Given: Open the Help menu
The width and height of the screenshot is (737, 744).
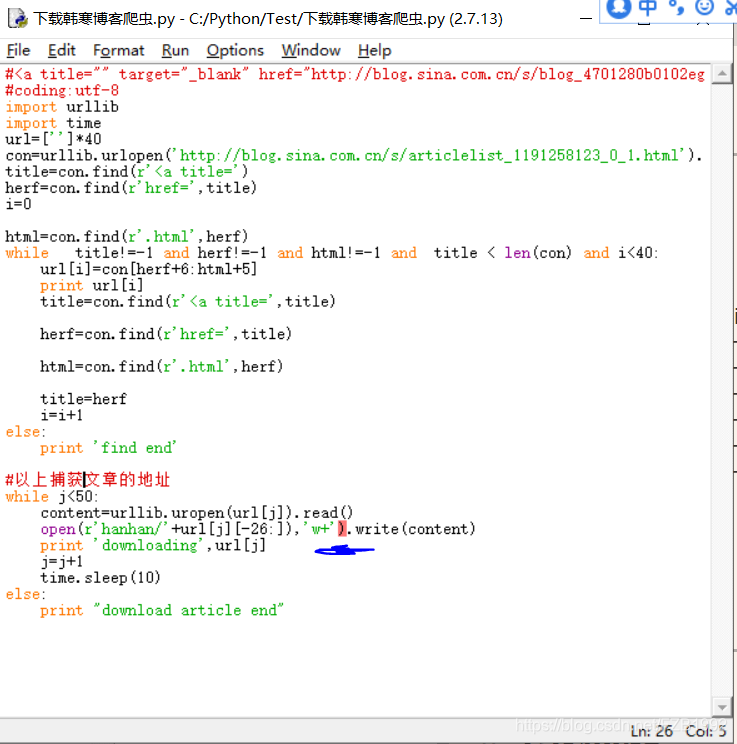Looking at the screenshot, I should (374, 50).
